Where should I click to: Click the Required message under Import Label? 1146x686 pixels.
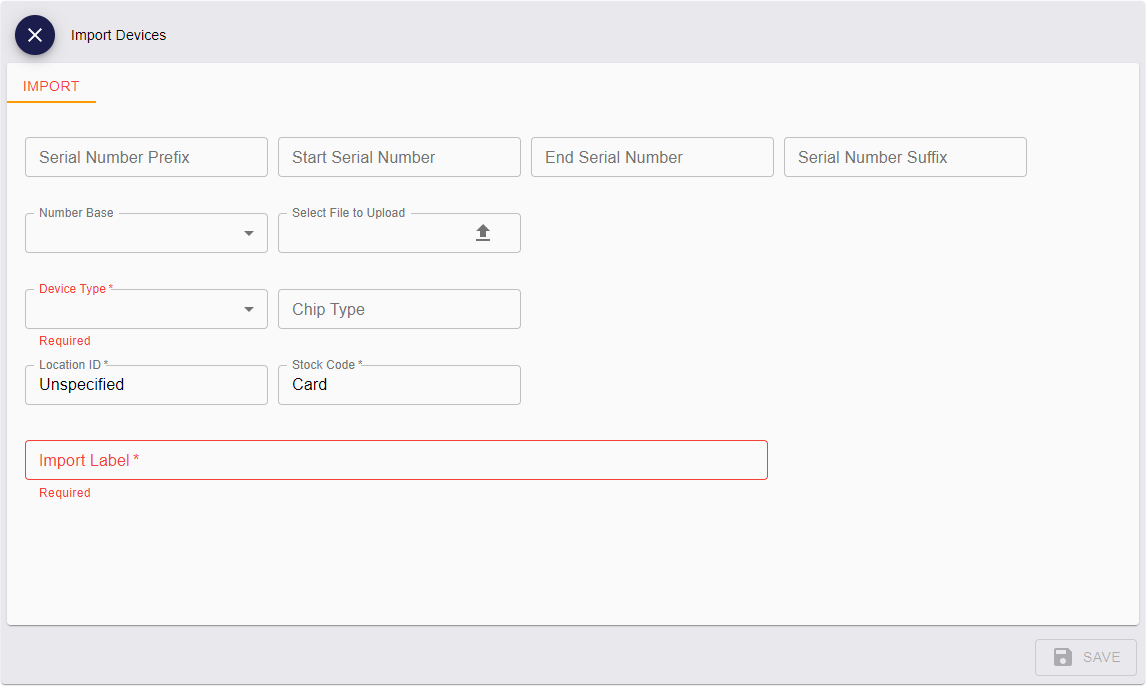click(x=64, y=492)
